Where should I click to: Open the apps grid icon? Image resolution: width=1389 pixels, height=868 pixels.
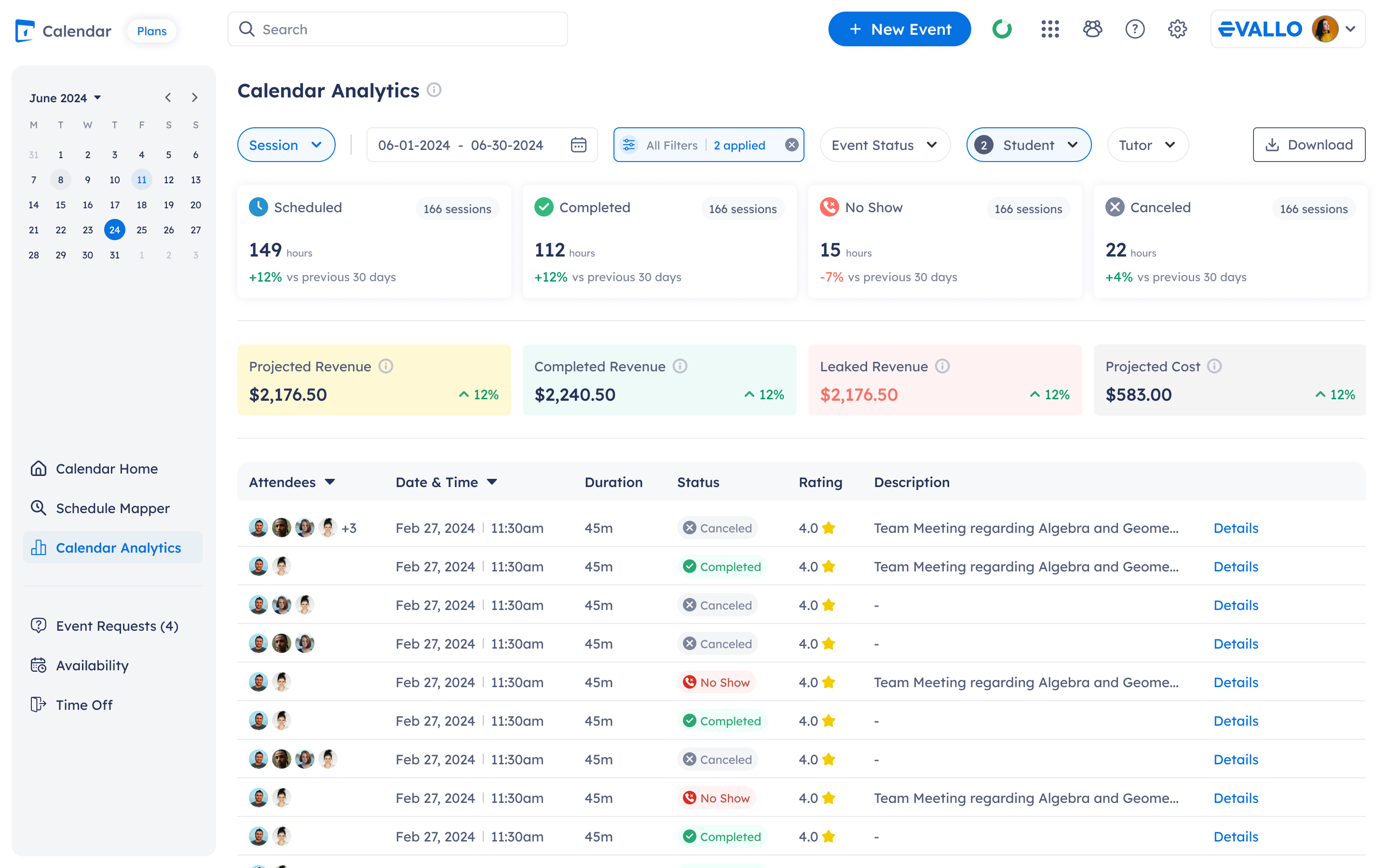[x=1050, y=29]
